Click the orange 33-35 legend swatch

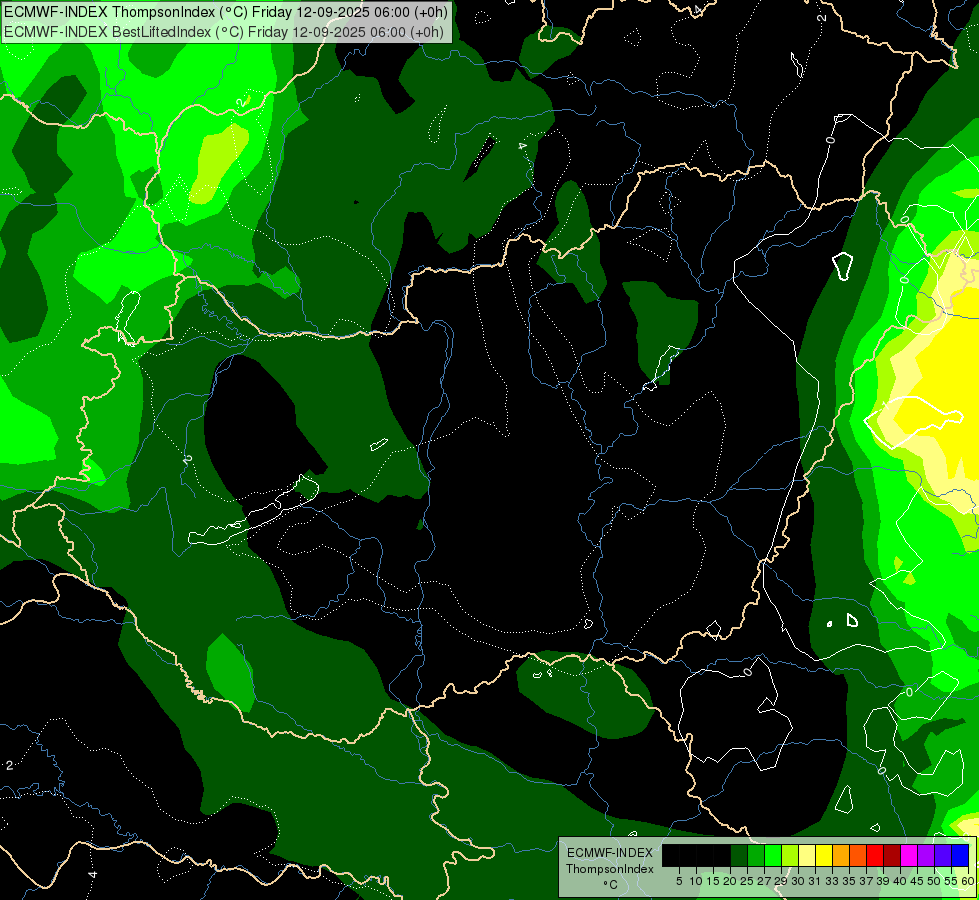841,855
